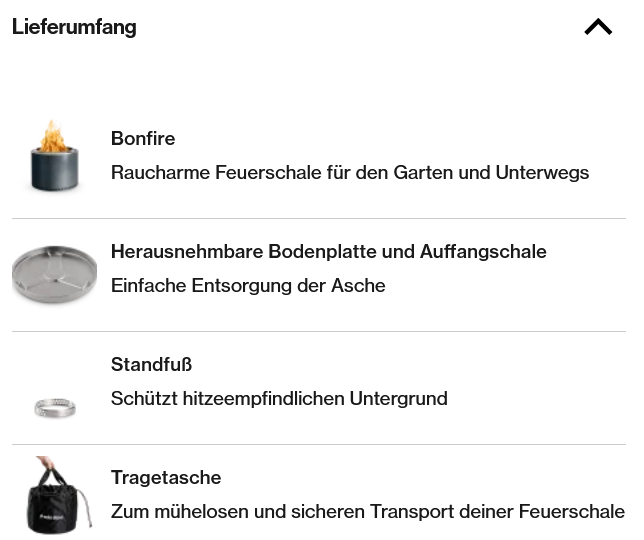Click the Lieferumfang heading text

pos(74,27)
